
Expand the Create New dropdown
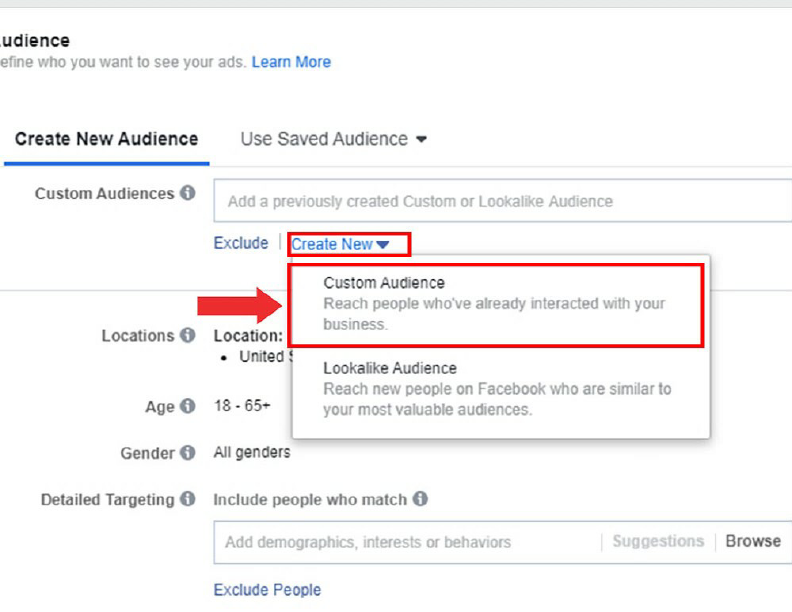click(x=340, y=244)
